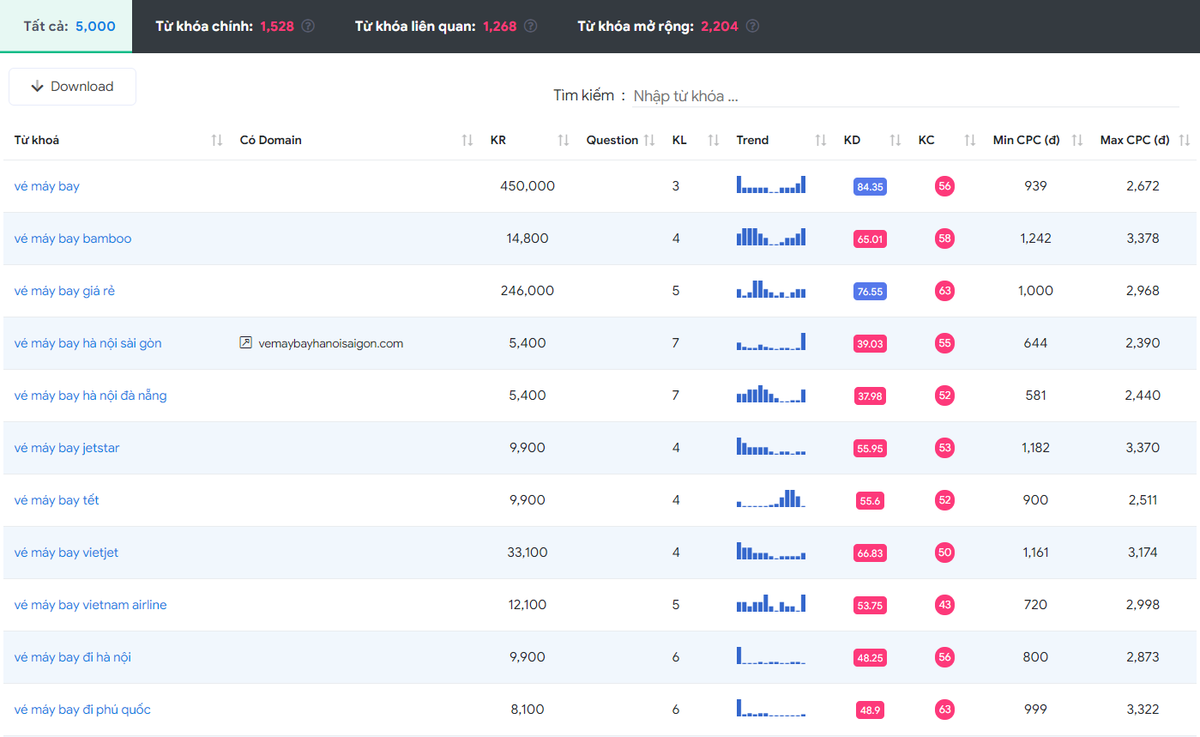Click help icon next to Từ khóa liên quan

pos(531,26)
